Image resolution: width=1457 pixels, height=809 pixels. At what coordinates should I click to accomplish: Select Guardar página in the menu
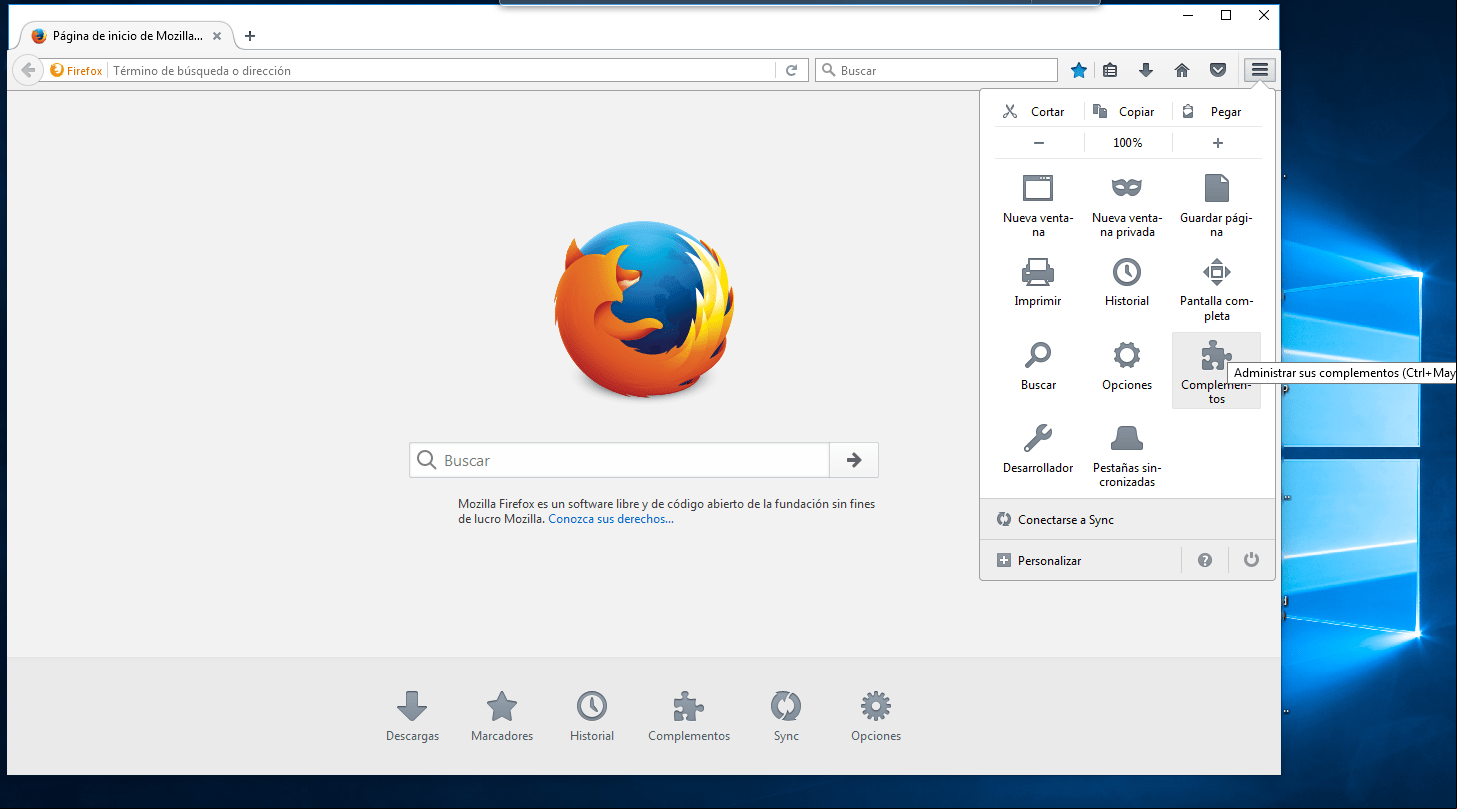tap(1216, 205)
